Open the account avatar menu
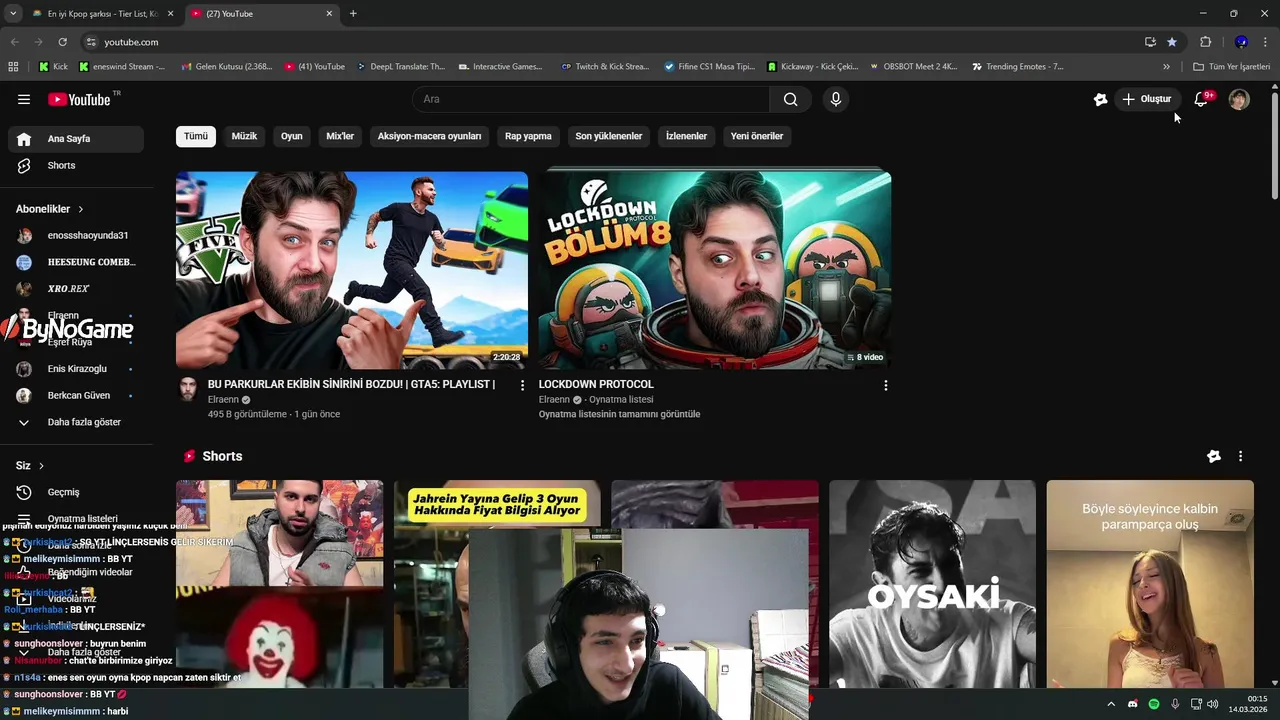 (x=1239, y=99)
